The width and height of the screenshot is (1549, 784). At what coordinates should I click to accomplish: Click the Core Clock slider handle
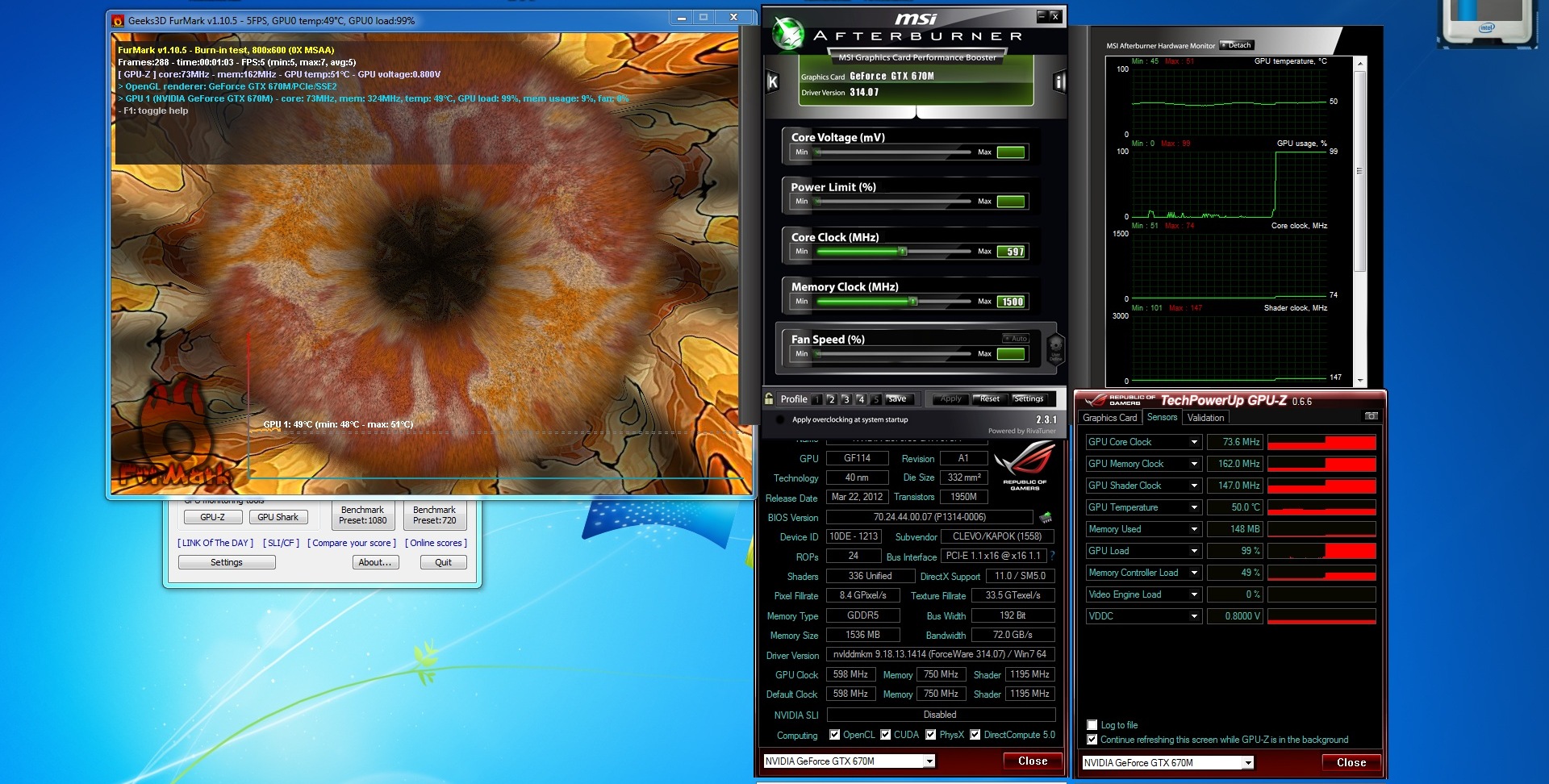pos(903,252)
